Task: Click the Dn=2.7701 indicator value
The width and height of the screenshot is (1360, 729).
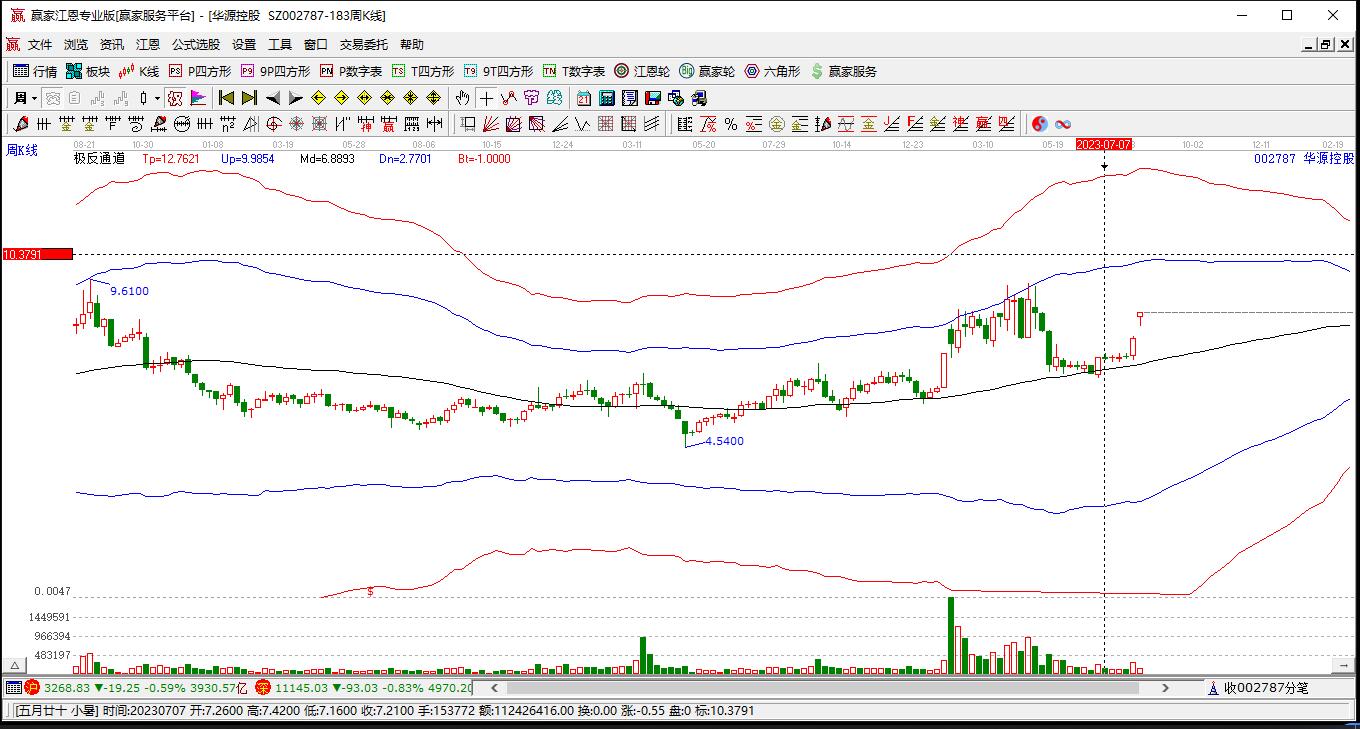Action: click(404, 158)
